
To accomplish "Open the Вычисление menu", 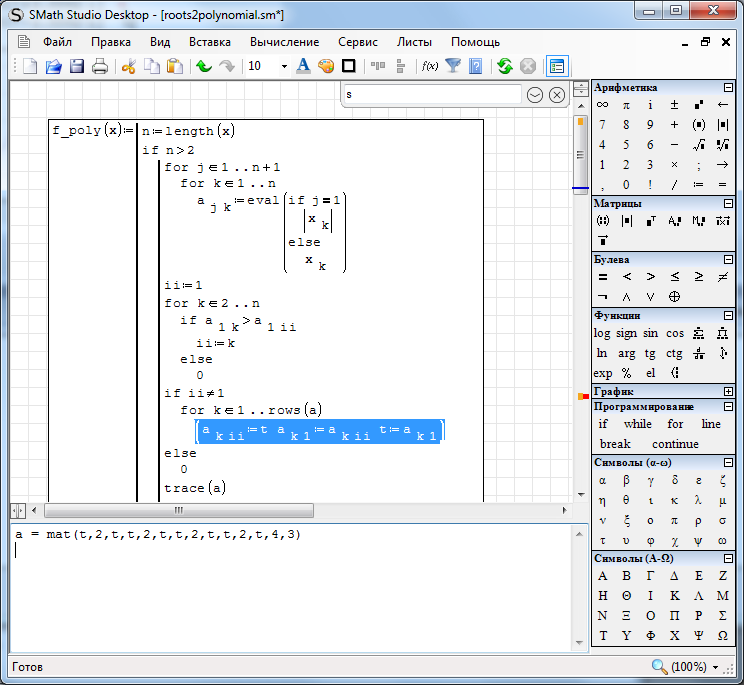I will (285, 42).
